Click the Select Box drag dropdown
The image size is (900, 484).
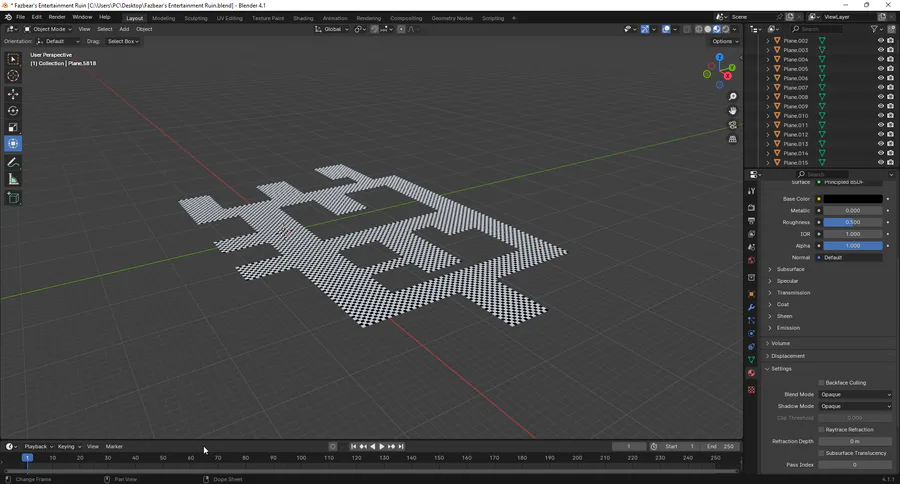point(123,41)
